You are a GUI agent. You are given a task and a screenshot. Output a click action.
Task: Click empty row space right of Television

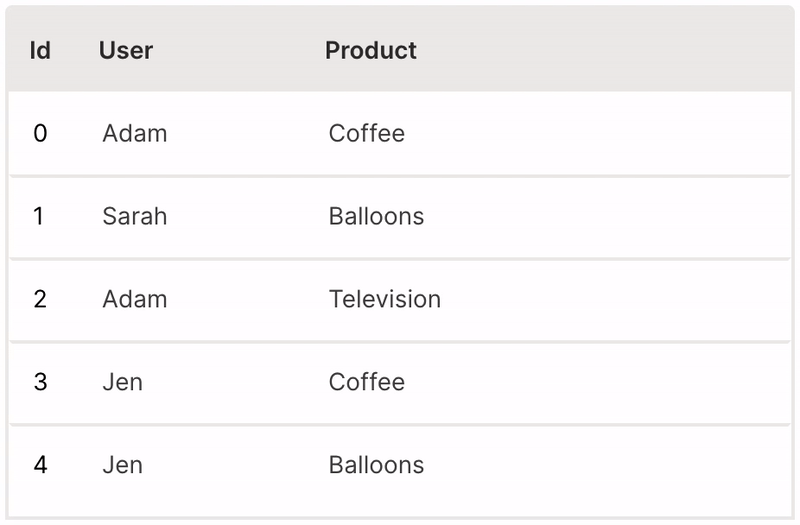(x=620, y=299)
